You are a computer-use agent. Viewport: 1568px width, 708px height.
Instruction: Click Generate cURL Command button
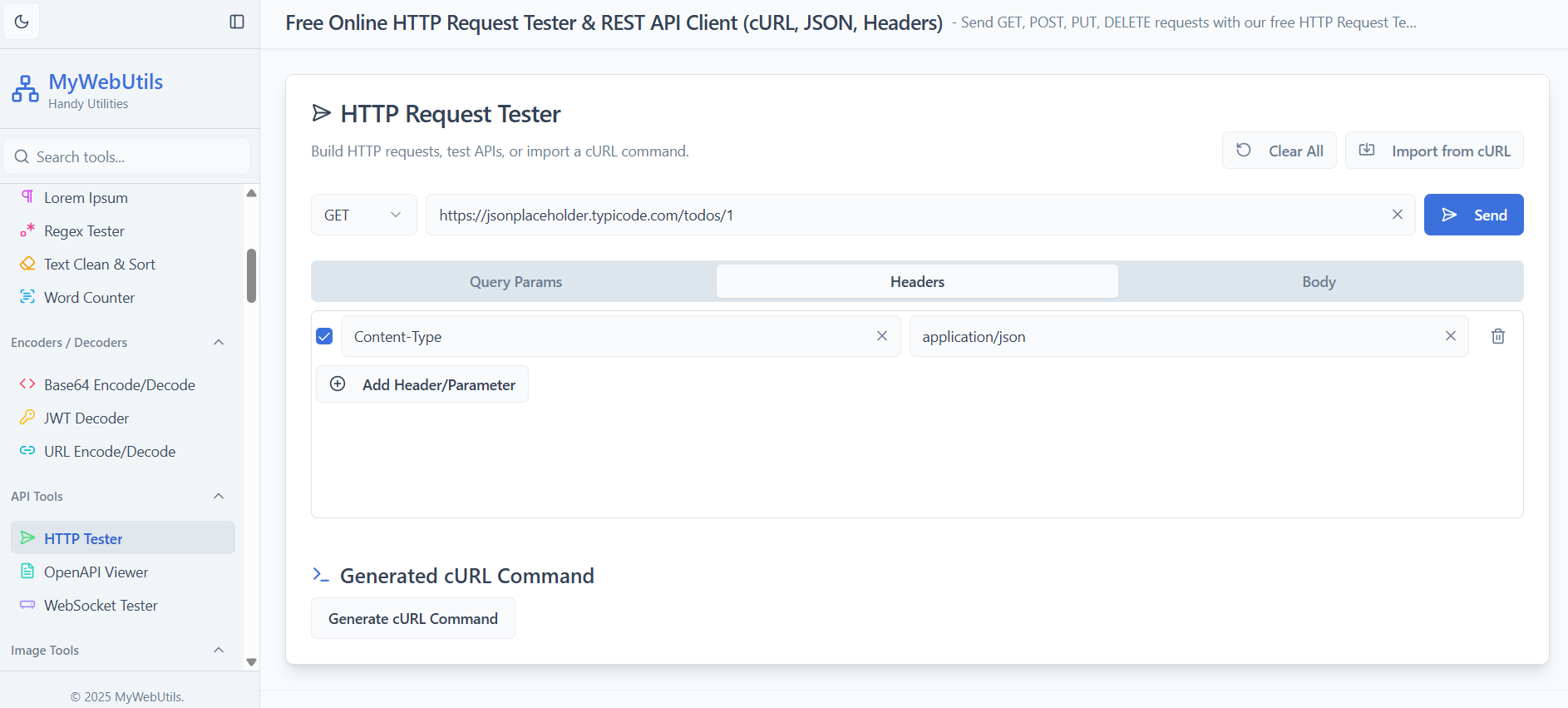(x=412, y=619)
